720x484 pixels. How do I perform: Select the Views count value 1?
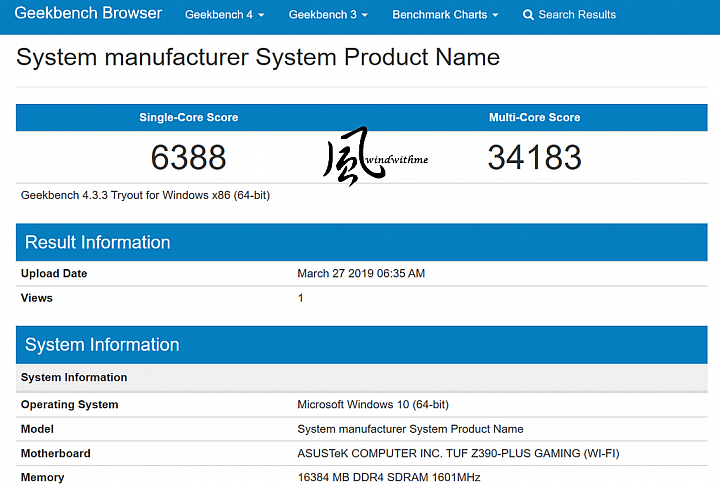pyautogui.click(x=300, y=298)
